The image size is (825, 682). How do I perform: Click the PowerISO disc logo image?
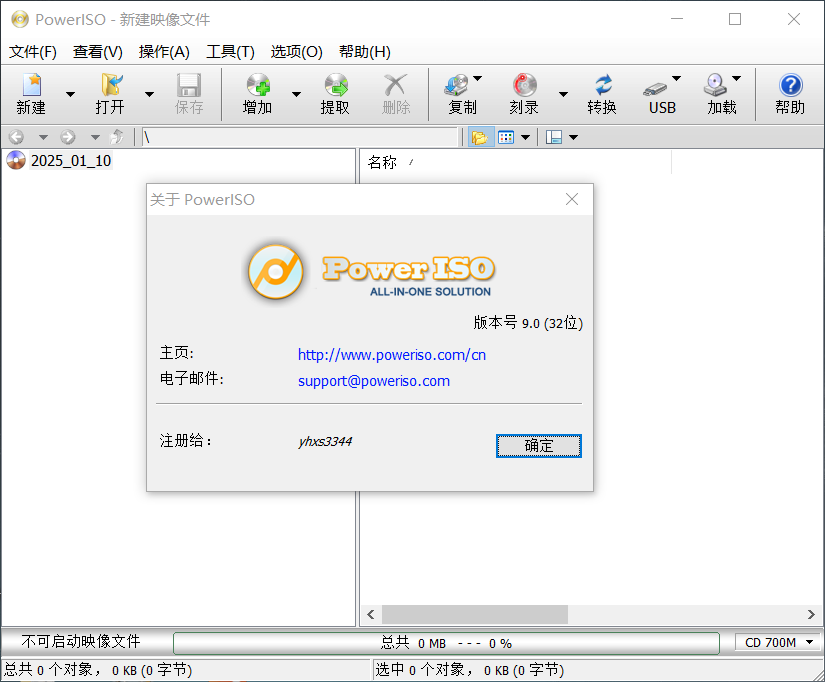tap(276, 272)
